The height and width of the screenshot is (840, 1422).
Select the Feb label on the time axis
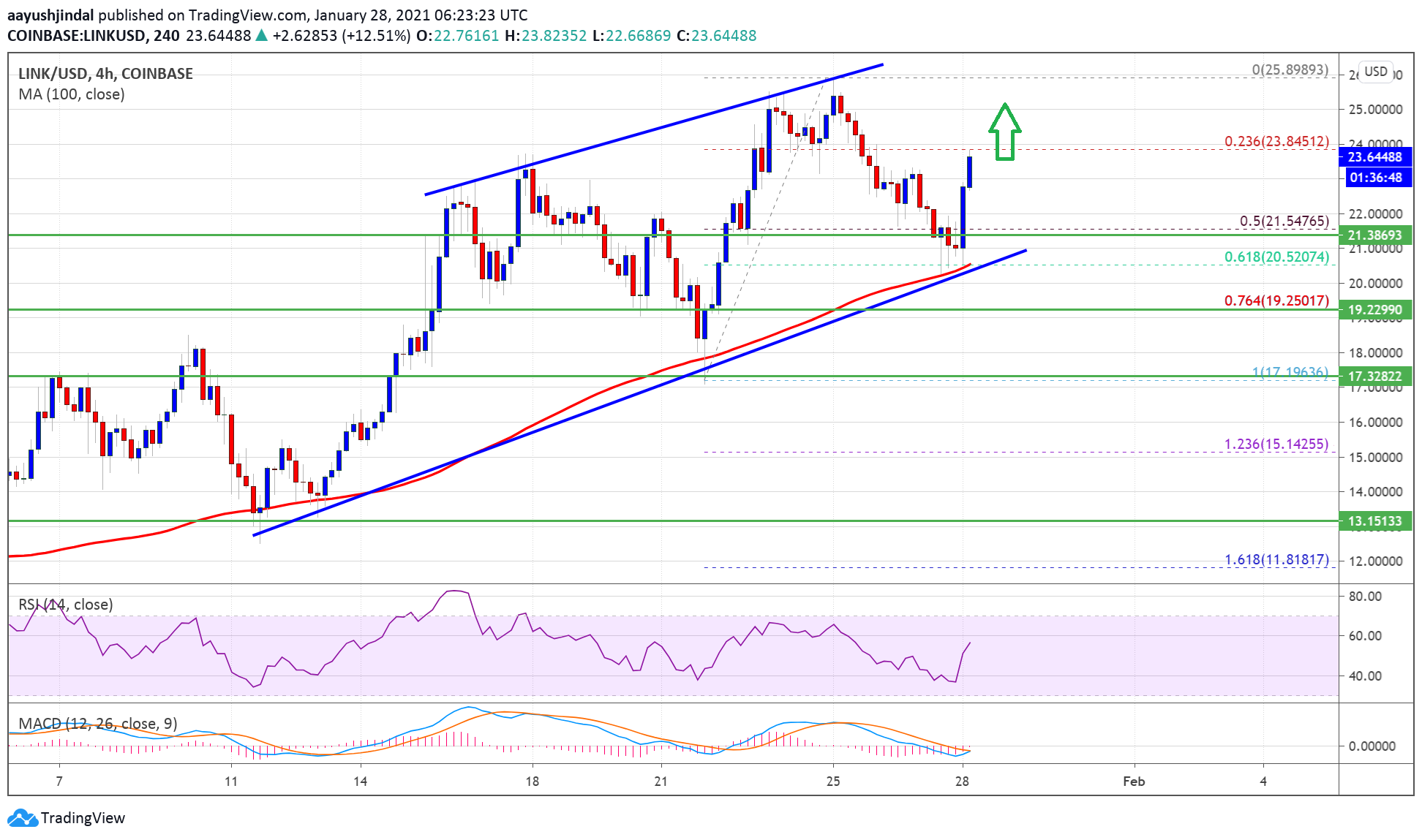point(1134,781)
